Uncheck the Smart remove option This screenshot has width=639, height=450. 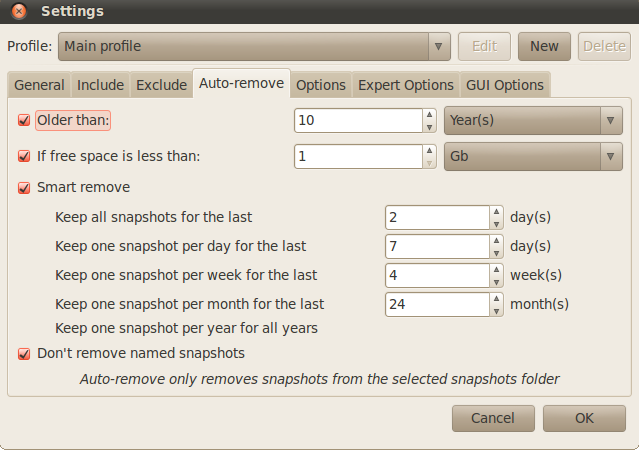pyautogui.click(x=24, y=187)
